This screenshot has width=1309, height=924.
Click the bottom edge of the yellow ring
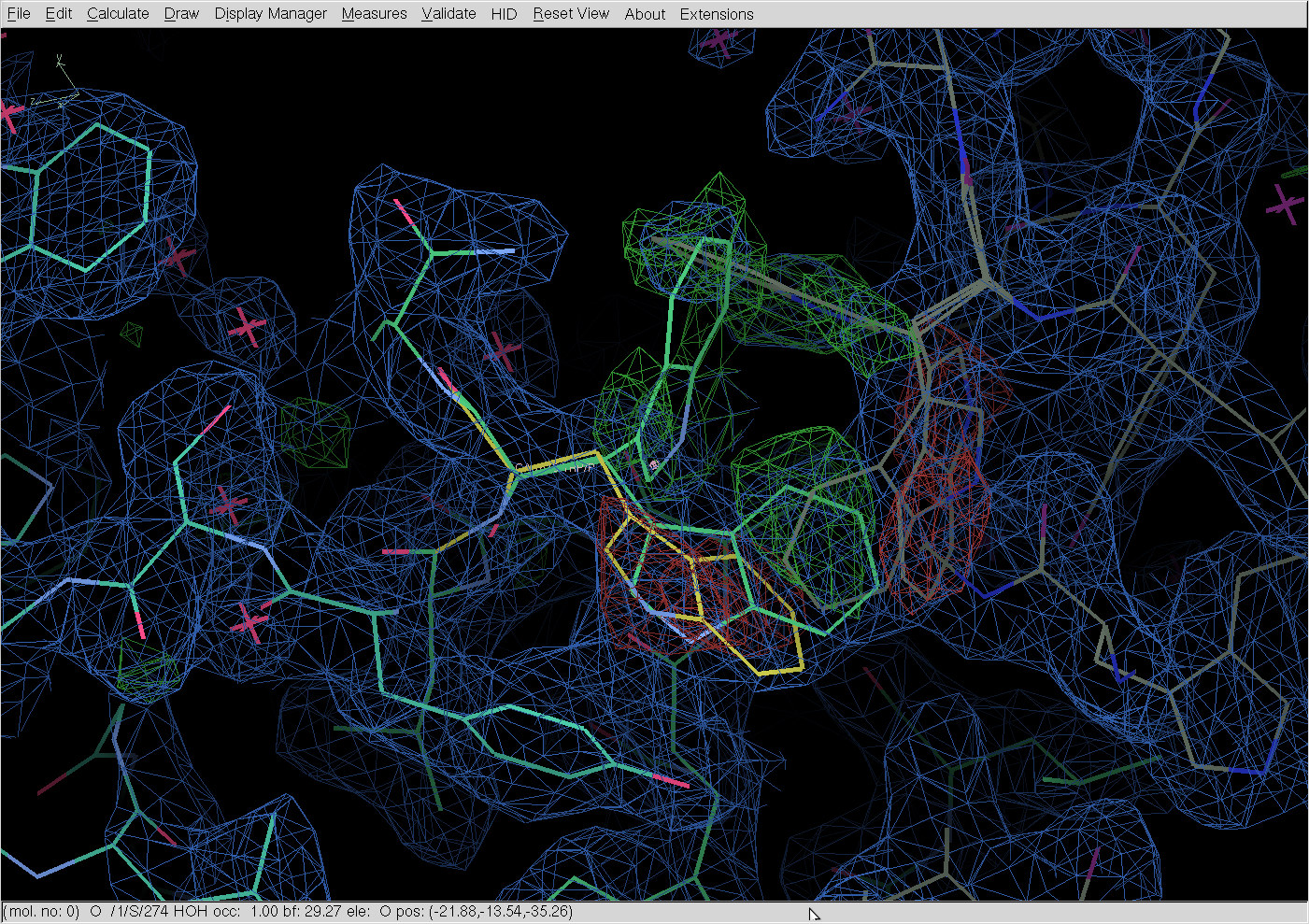pos(780,671)
